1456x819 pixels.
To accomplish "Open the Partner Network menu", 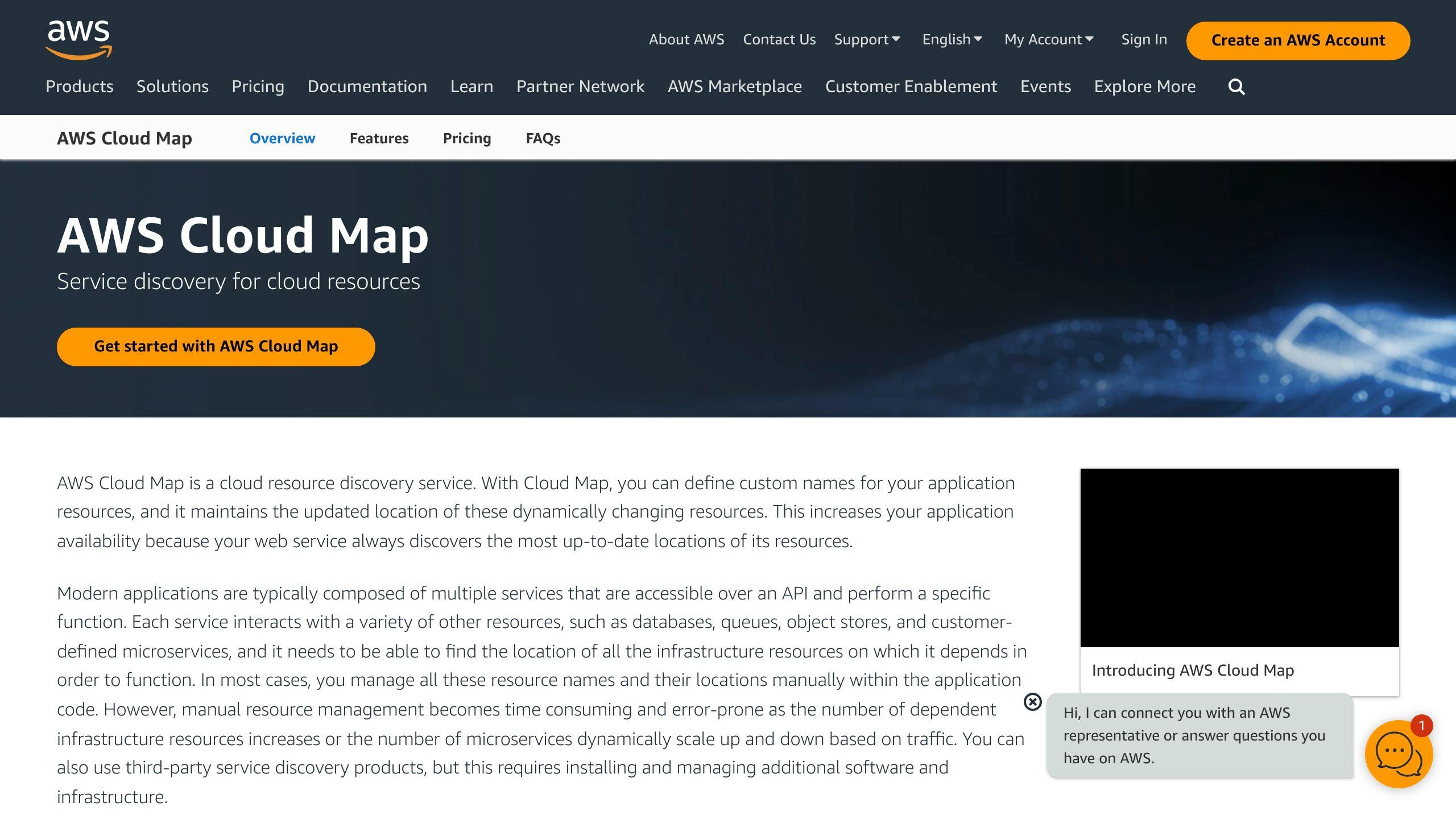I will click(x=580, y=86).
